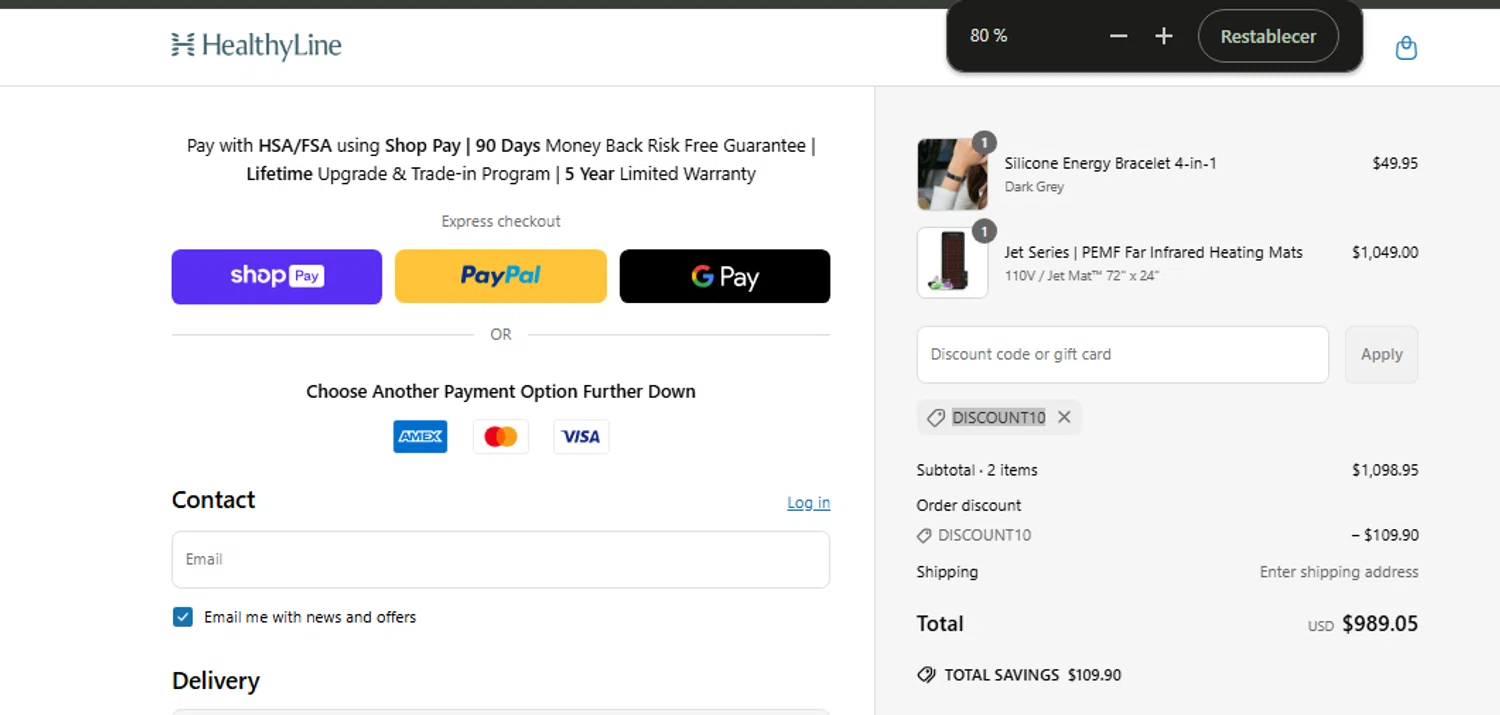Click the 110V / Jet Mat 72" x 24" variant
Screen dimensions: 1500x715
(1082, 276)
